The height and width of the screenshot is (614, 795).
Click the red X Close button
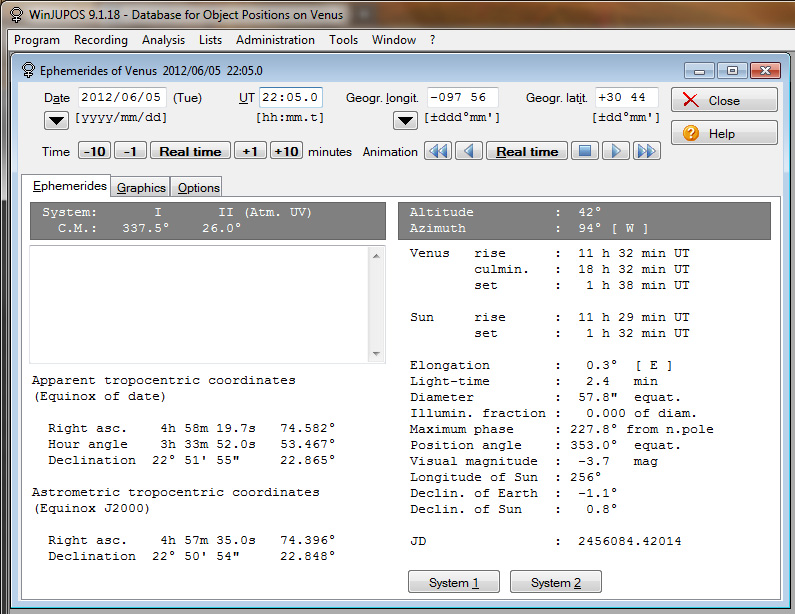click(x=724, y=100)
